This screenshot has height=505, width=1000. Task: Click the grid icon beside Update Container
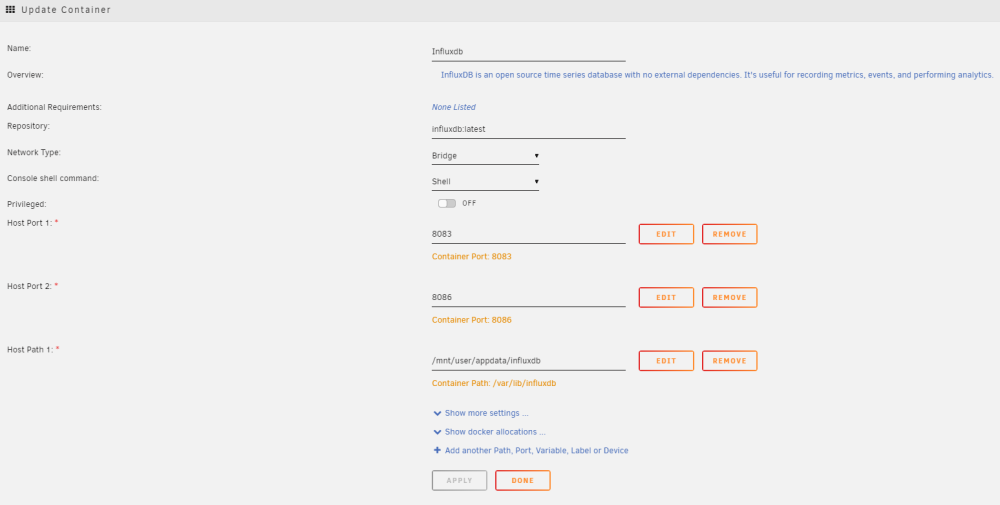10,10
